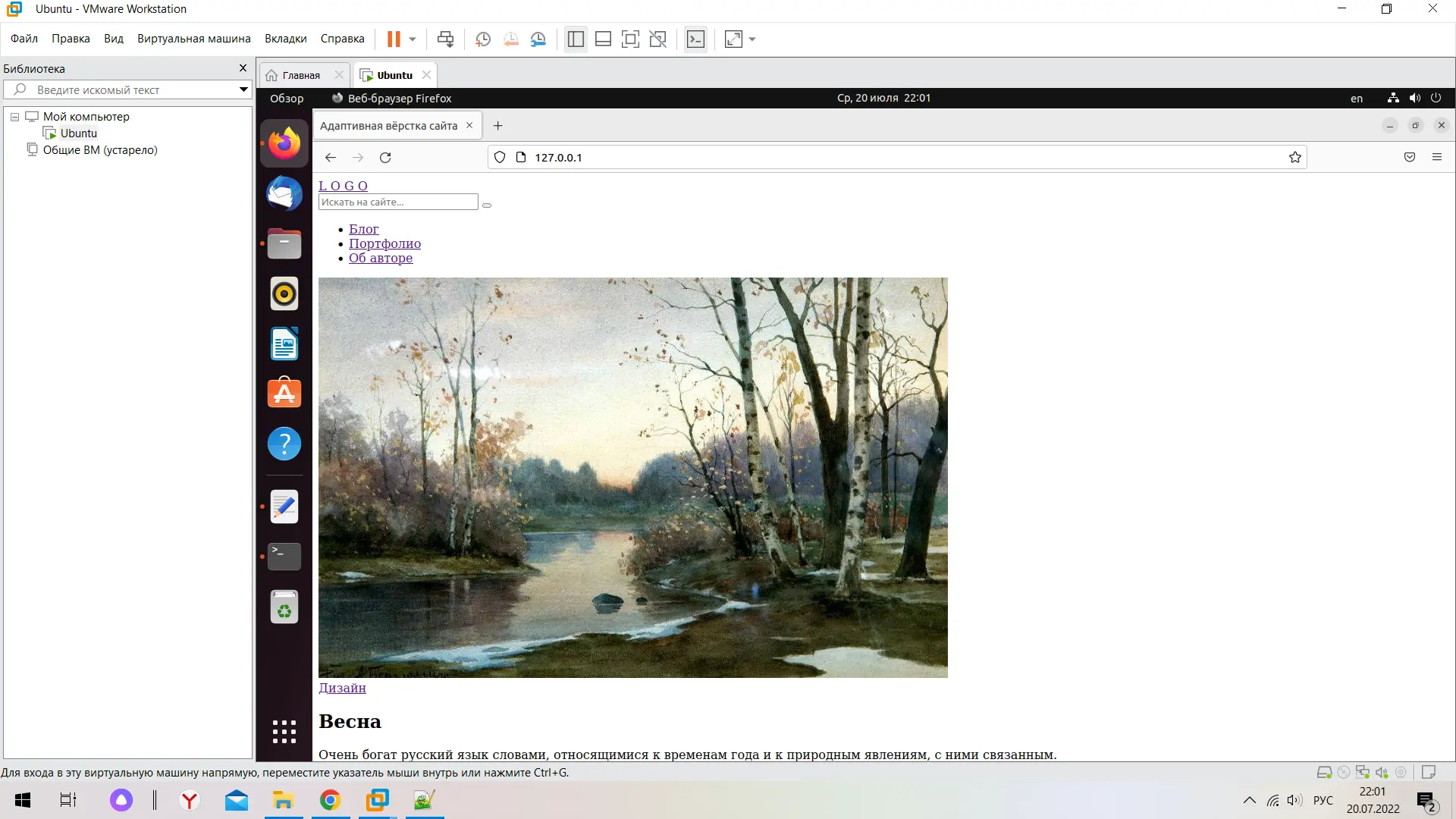Viewport: 1456px width, 819px height.
Task: Open the Справка menu
Action: pos(343,39)
